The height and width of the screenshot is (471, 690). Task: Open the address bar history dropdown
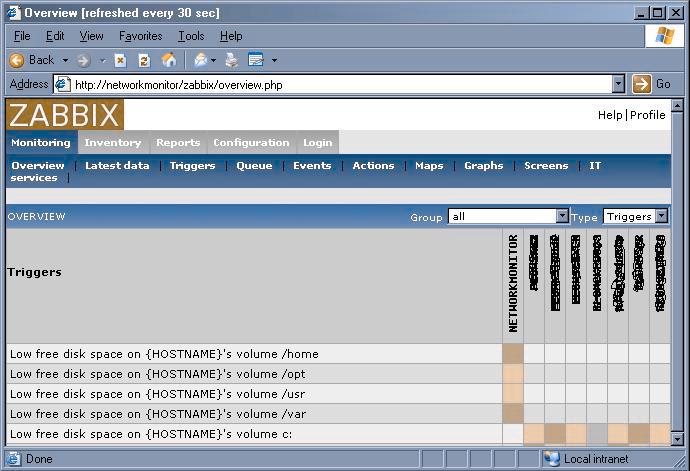pos(618,84)
